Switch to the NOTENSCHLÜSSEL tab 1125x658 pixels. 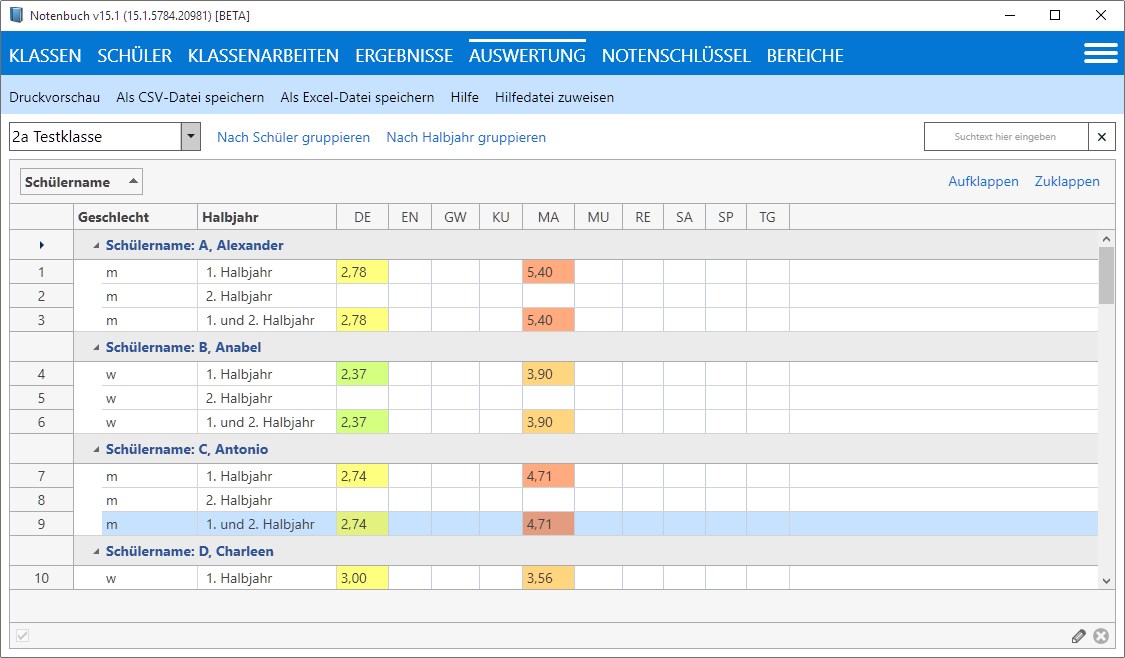pos(676,56)
